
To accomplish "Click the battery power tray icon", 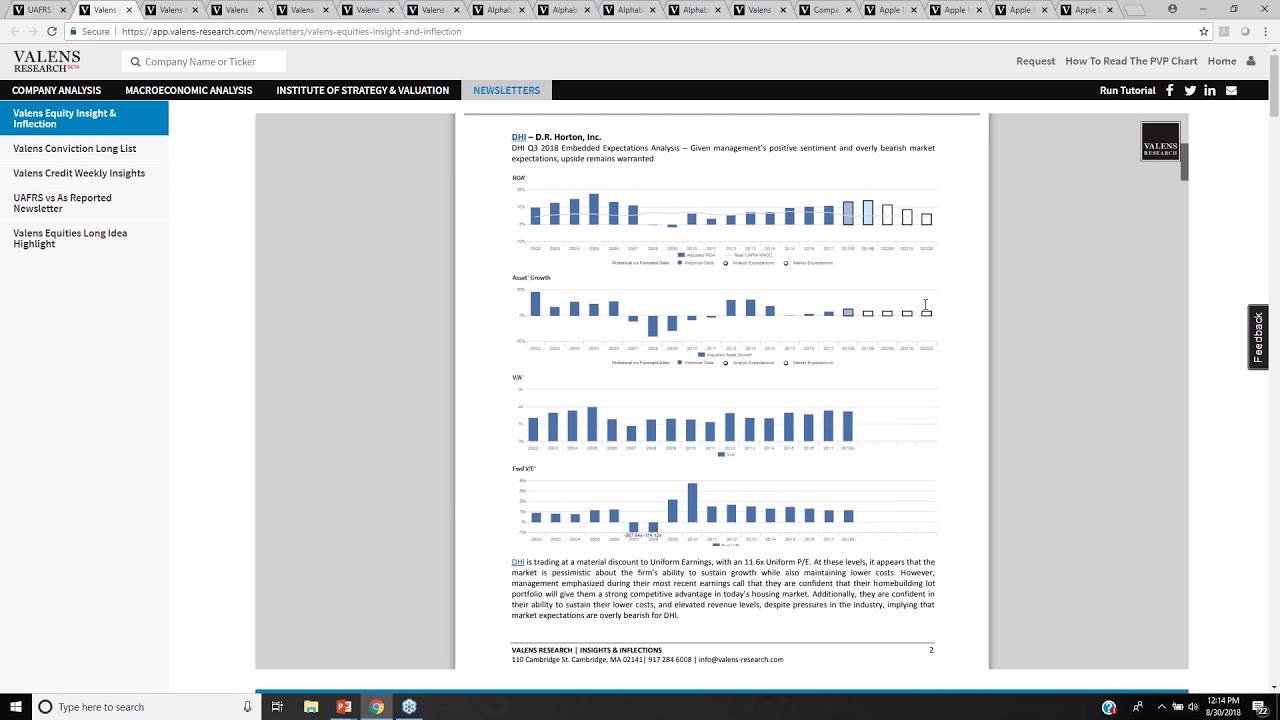I will pyautogui.click(x=1177, y=707).
